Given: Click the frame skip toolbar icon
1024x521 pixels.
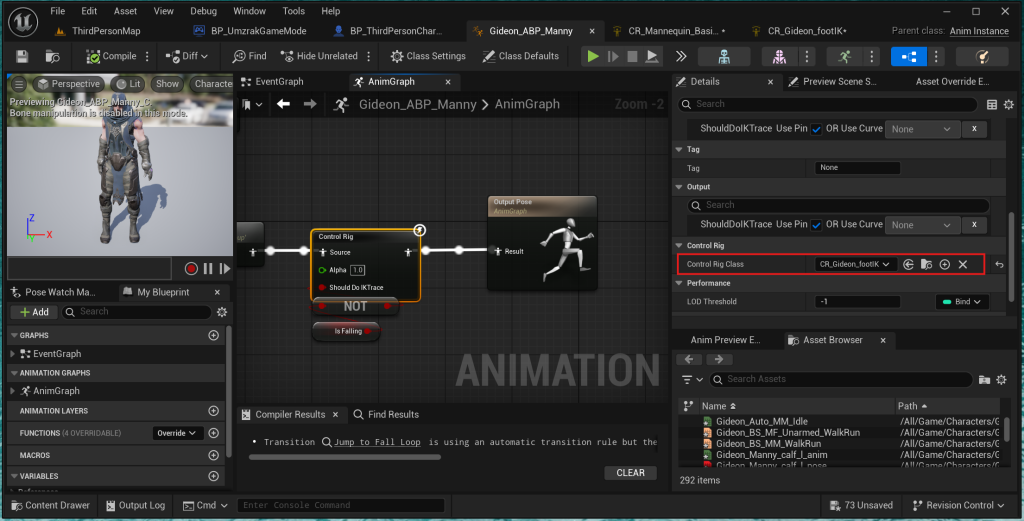Looking at the screenshot, I should pyautogui.click(x=613, y=56).
